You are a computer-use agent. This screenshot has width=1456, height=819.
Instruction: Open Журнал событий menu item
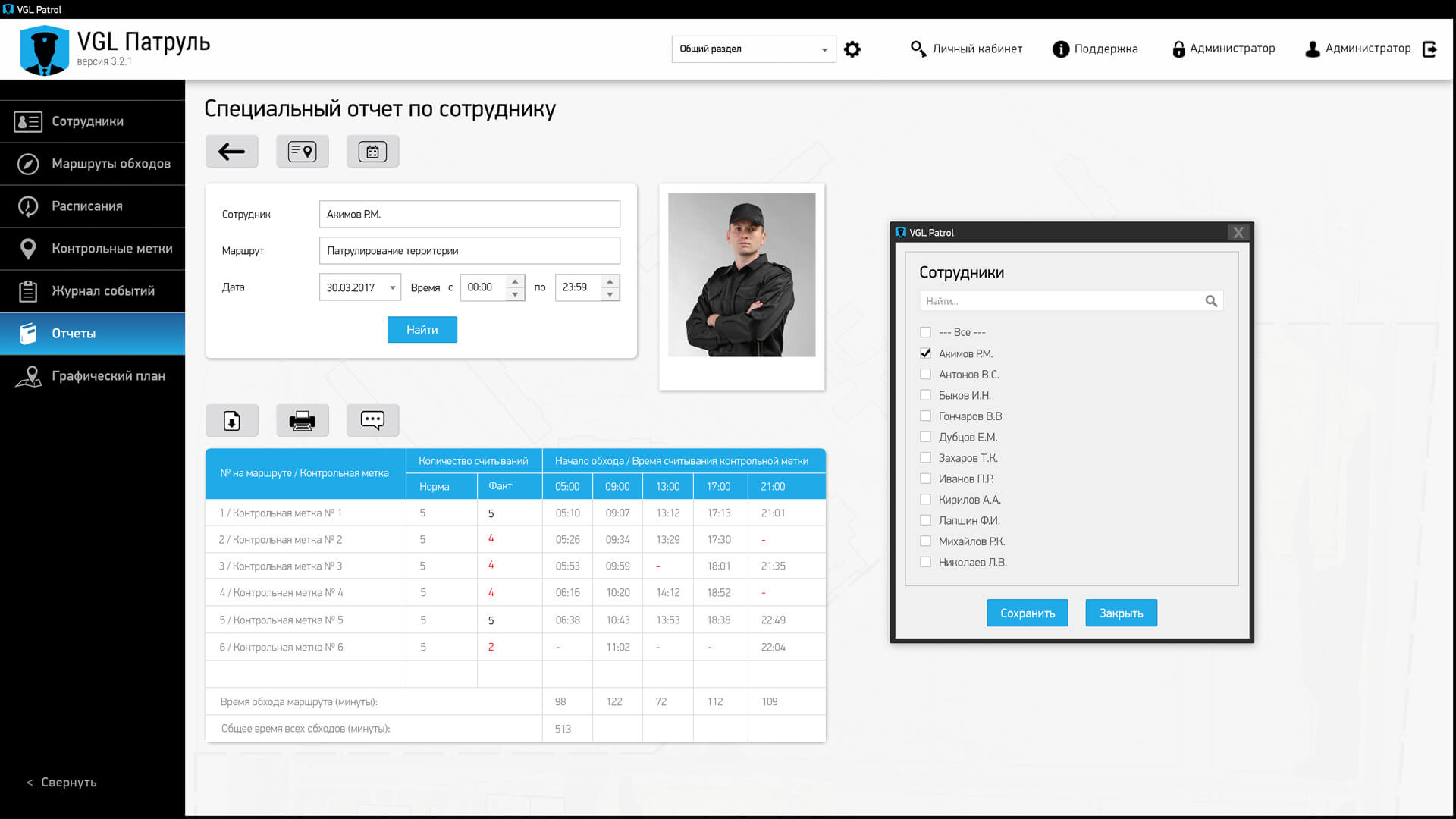click(93, 291)
